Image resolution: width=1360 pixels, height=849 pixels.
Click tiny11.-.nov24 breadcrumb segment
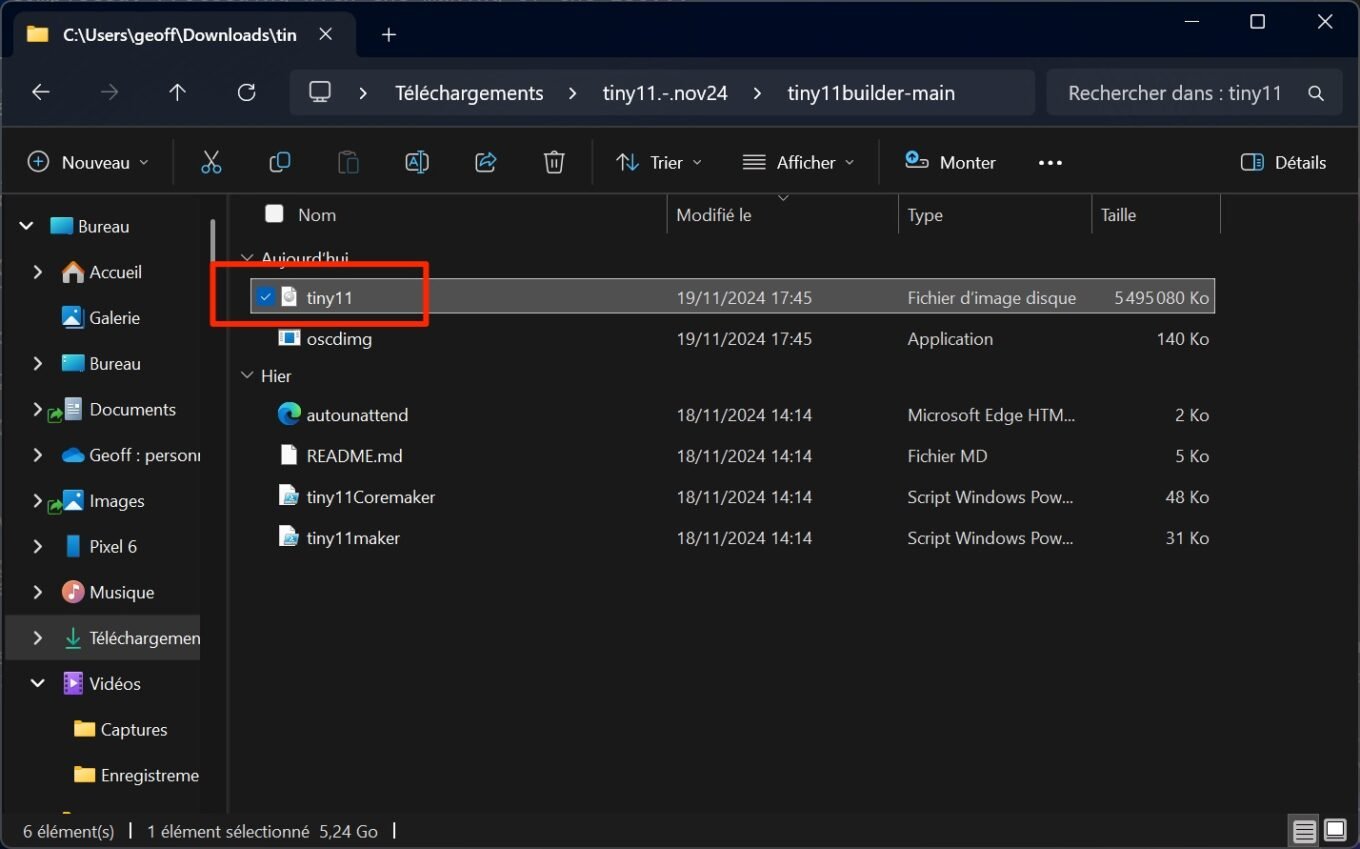pyautogui.click(x=665, y=93)
